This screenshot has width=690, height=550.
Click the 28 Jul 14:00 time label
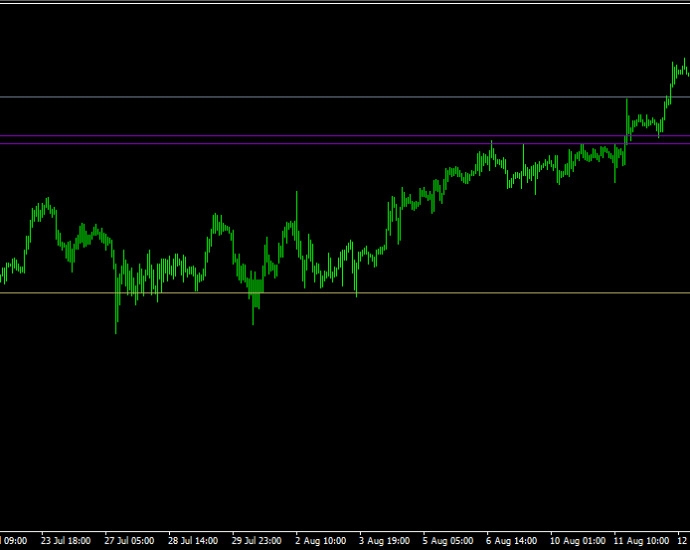193,540
